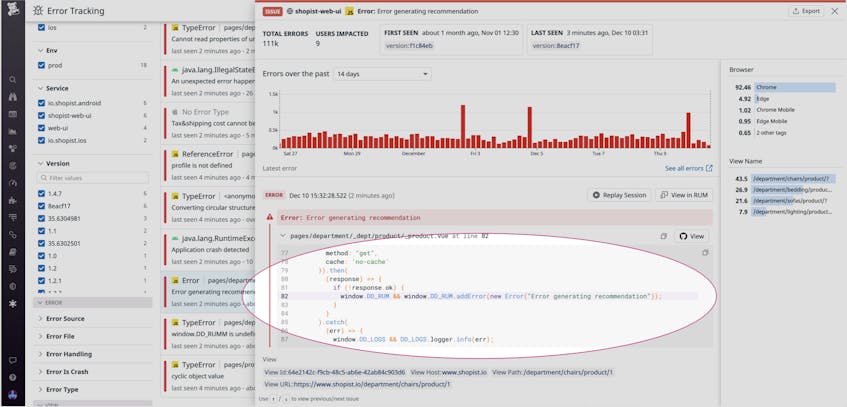This screenshot has width=847, height=407.
Task: Open search via the magnifier nav icon
Action: tap(12, 79)
